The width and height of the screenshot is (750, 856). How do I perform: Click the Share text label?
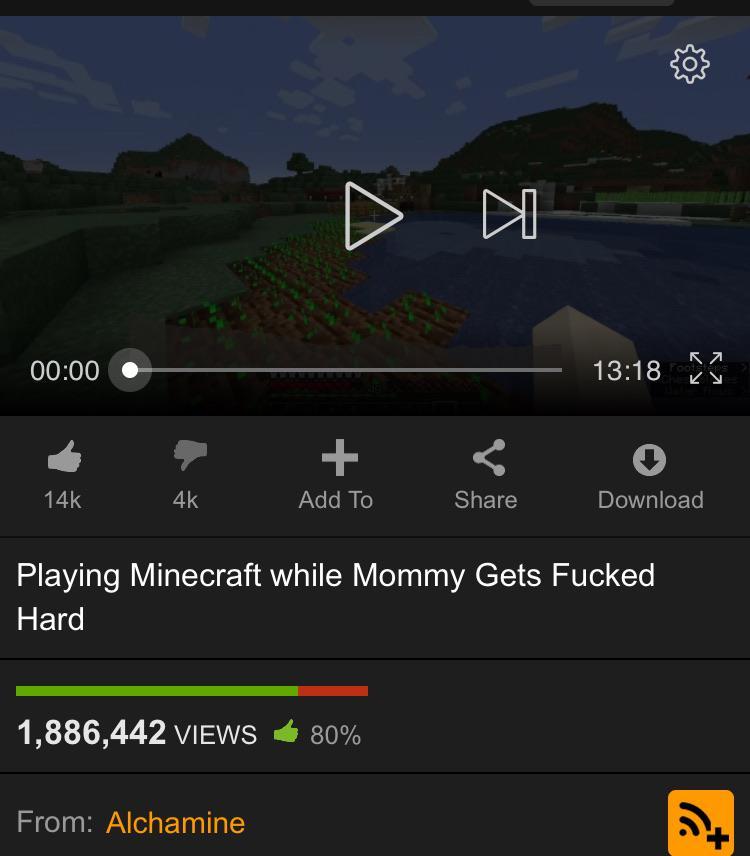click(x=486, y=500)
